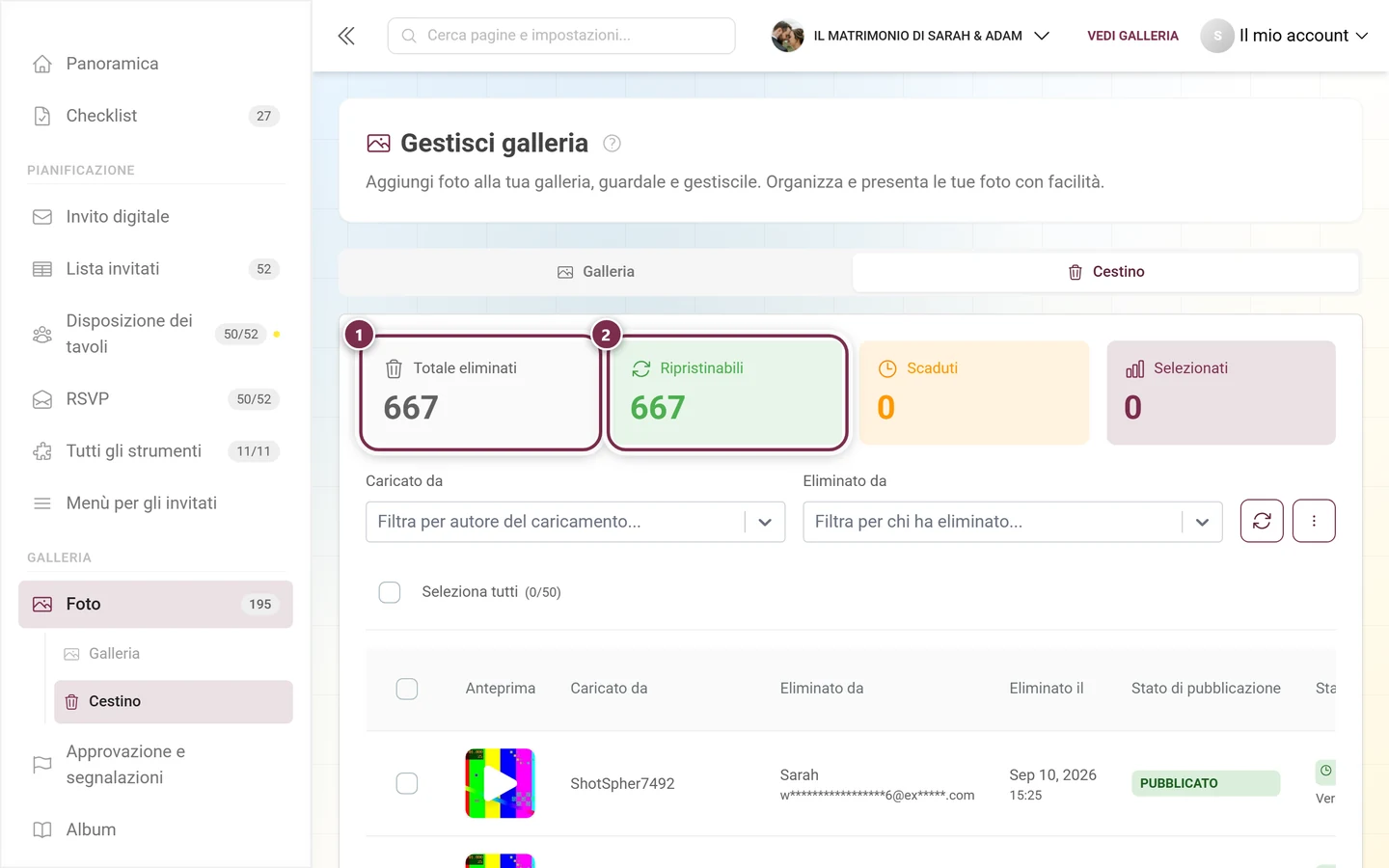Click the VEDI GALLERIA link

pyautogui.click(x=1132, y=36)
